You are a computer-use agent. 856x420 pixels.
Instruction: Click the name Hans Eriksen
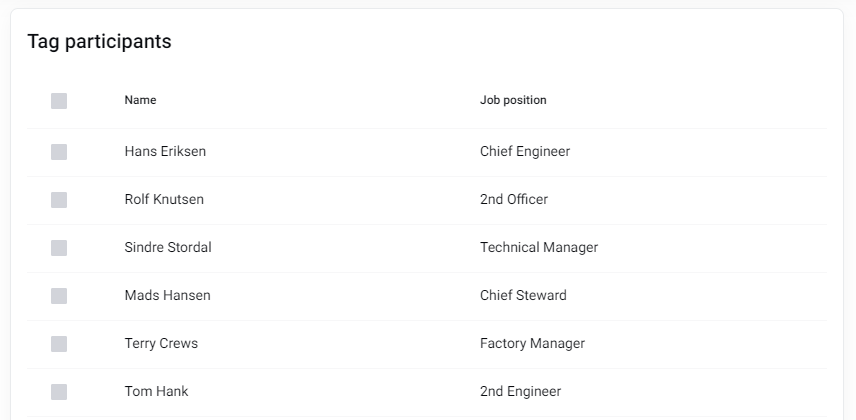[x=165, y=152]
